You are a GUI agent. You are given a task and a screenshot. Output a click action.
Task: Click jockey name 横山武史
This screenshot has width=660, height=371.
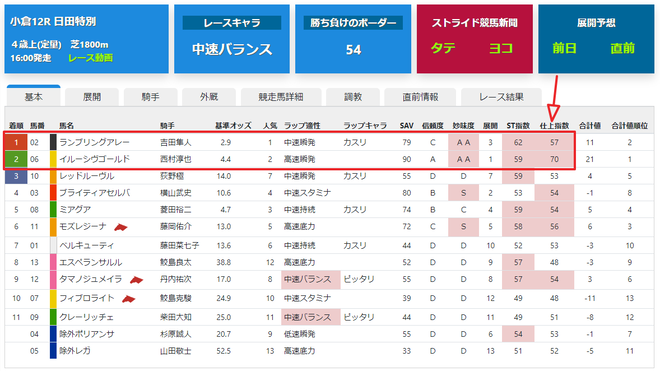coord(176,193)
